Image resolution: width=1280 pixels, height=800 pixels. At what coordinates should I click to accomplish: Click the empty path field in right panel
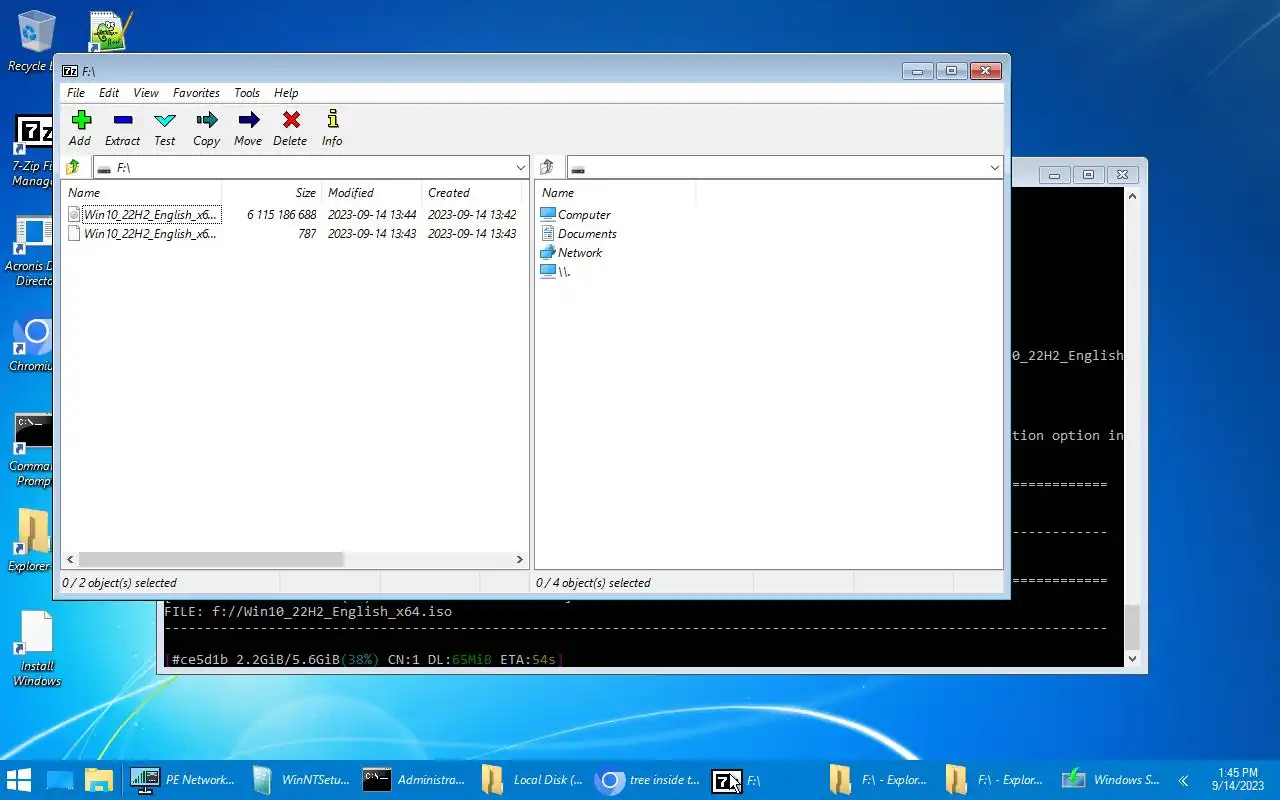(785, 168)
